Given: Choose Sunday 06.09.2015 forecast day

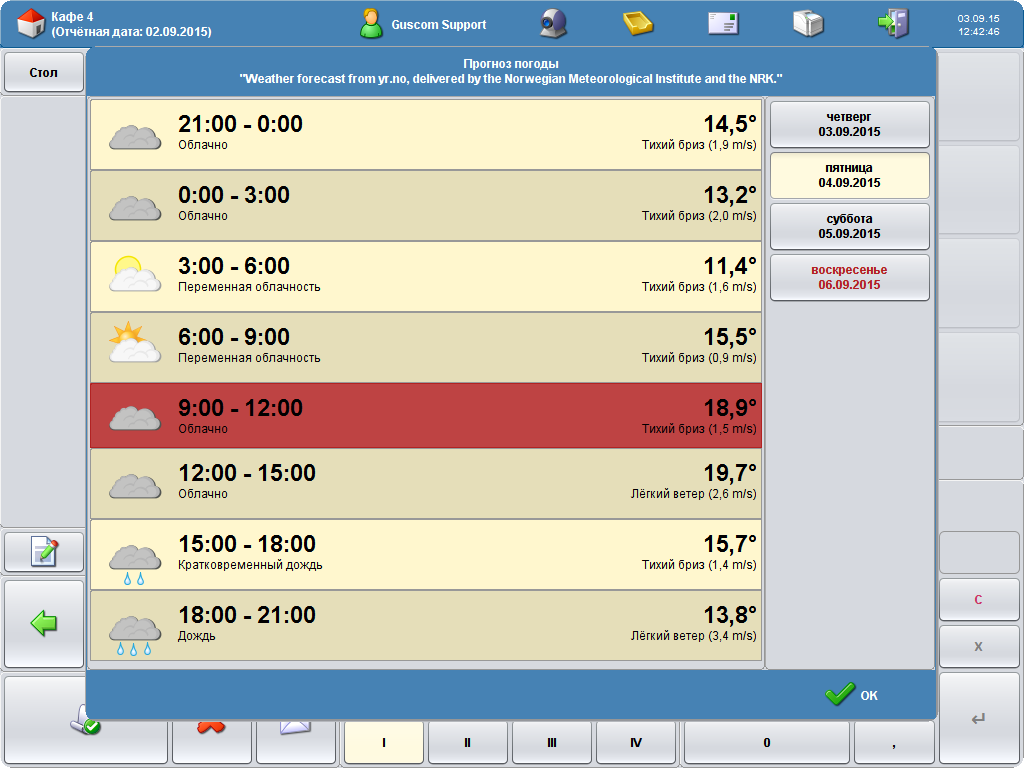Looking at the screenshot, I should [x=849, y=277].
